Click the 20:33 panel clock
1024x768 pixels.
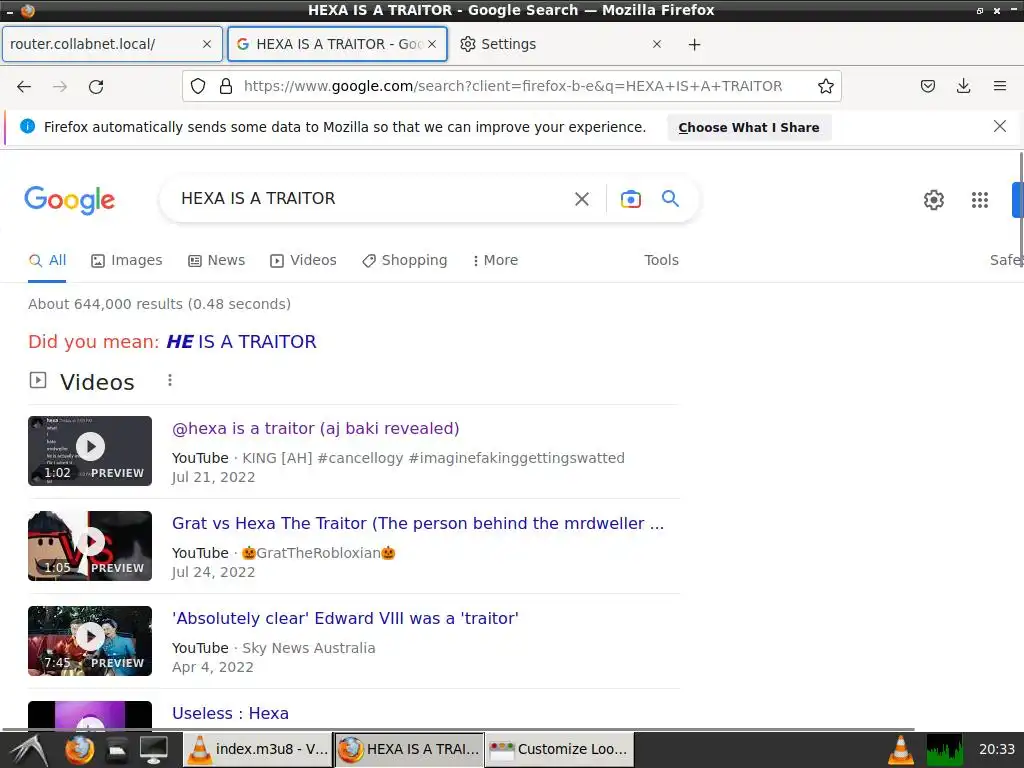pos(997,749)
